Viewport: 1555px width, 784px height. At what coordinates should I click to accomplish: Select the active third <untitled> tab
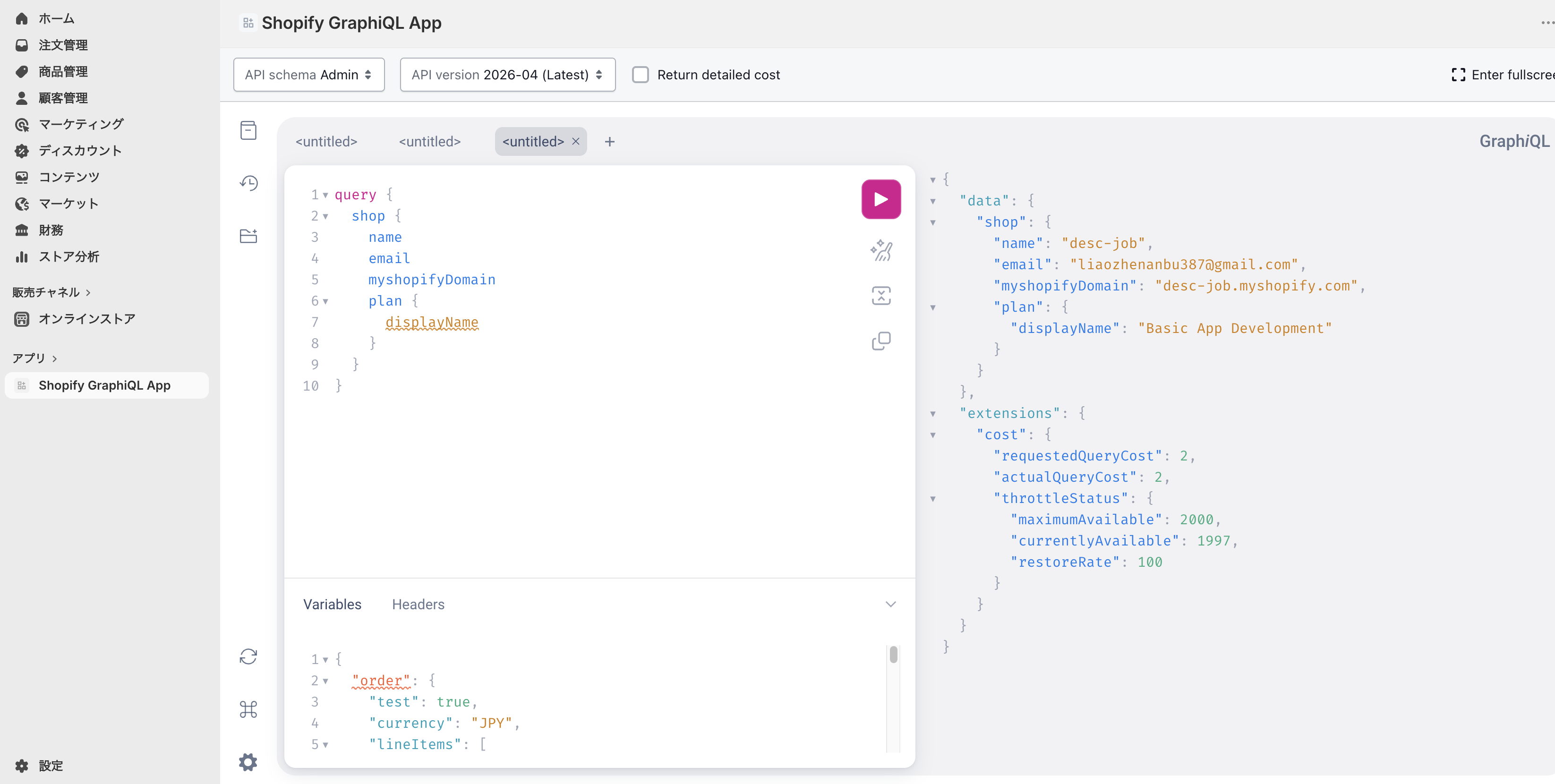point(533,141)
